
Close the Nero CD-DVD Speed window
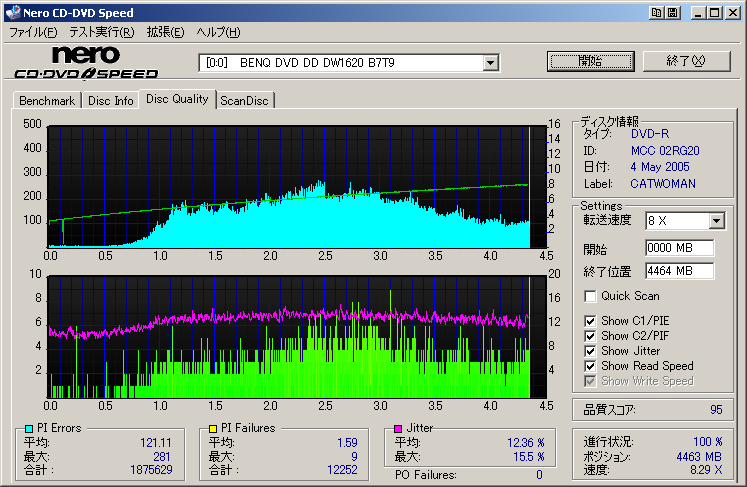[733, 13]
